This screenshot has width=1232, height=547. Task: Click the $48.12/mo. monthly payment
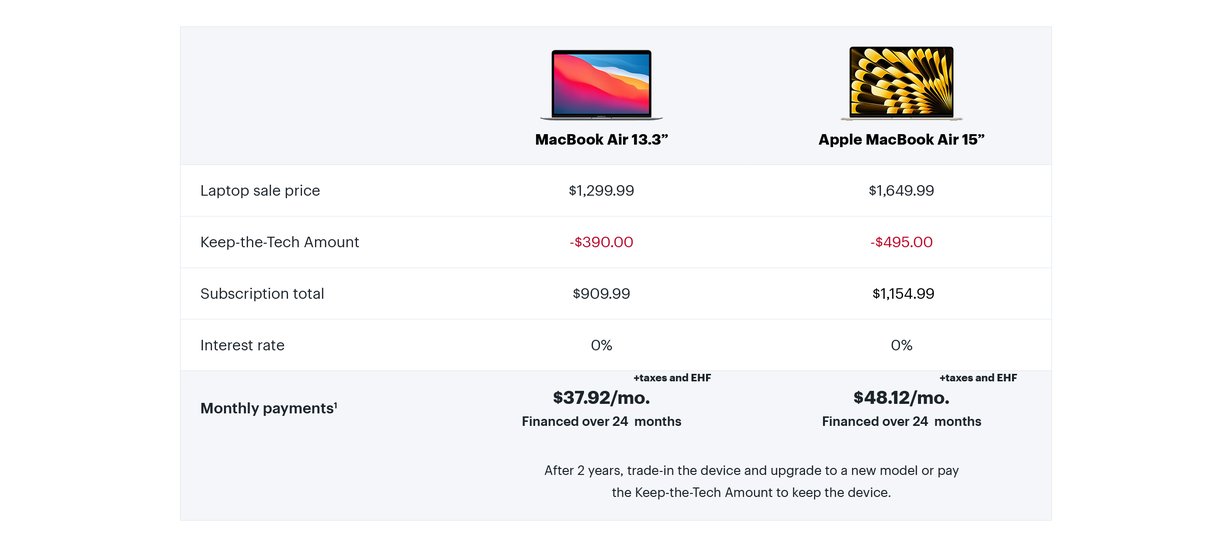click(901, 398)
